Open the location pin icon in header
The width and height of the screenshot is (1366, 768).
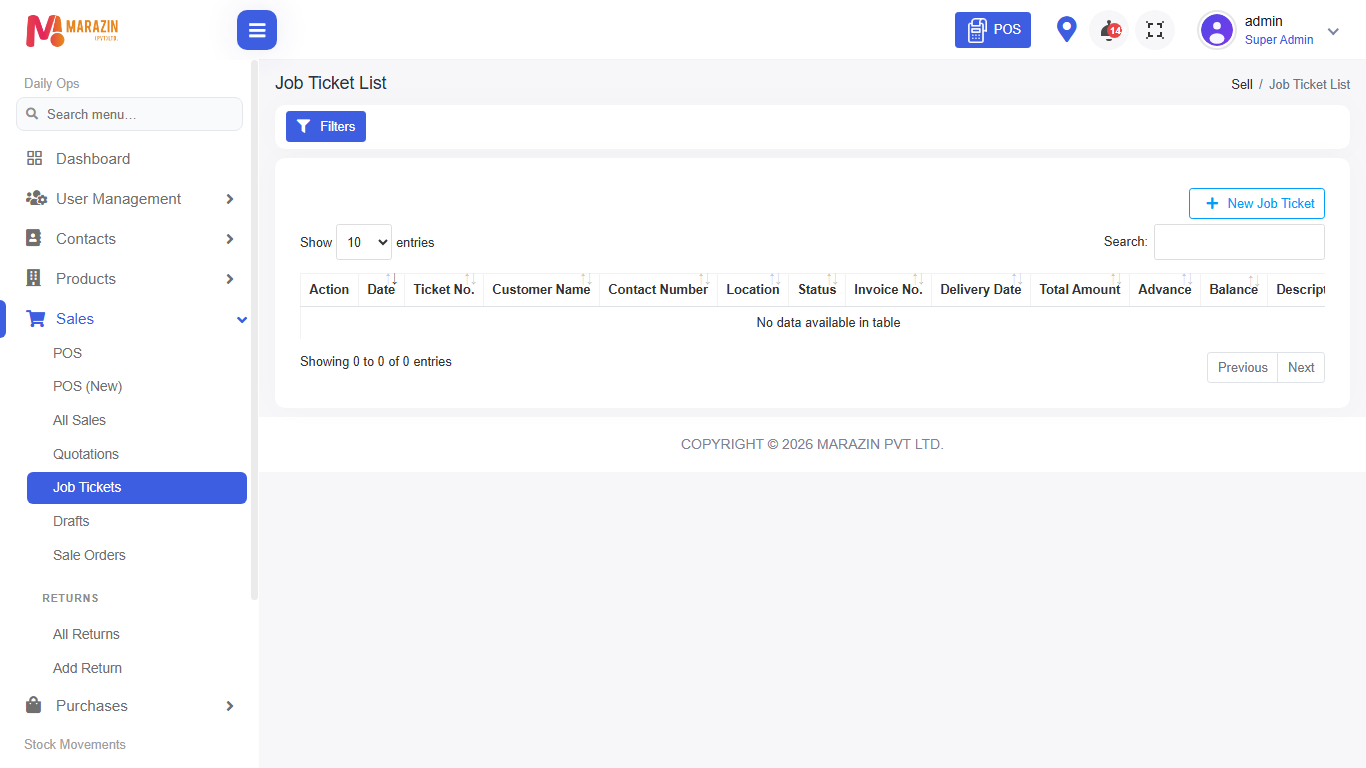(1067, 30)
